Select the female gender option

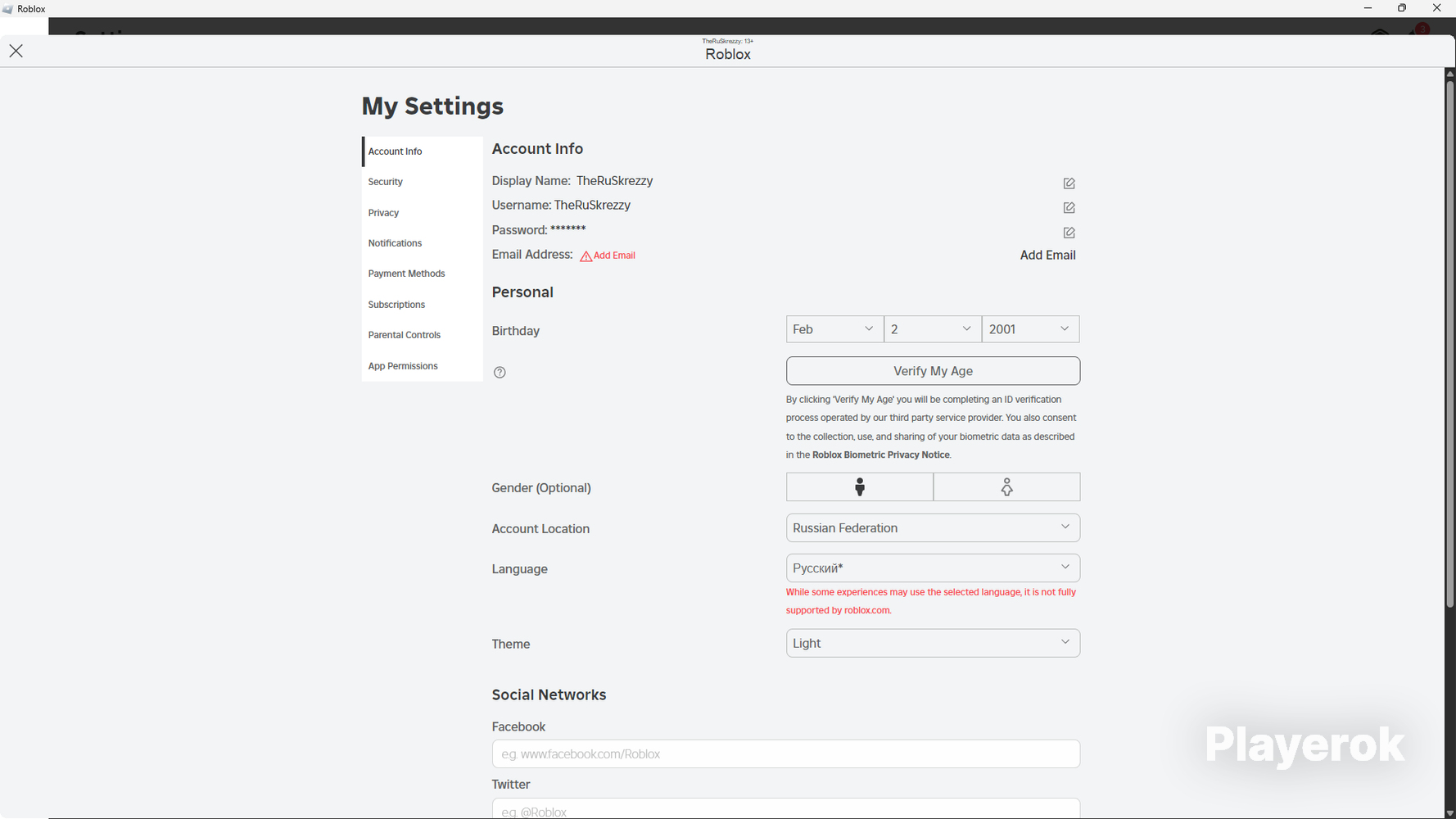1006,487
